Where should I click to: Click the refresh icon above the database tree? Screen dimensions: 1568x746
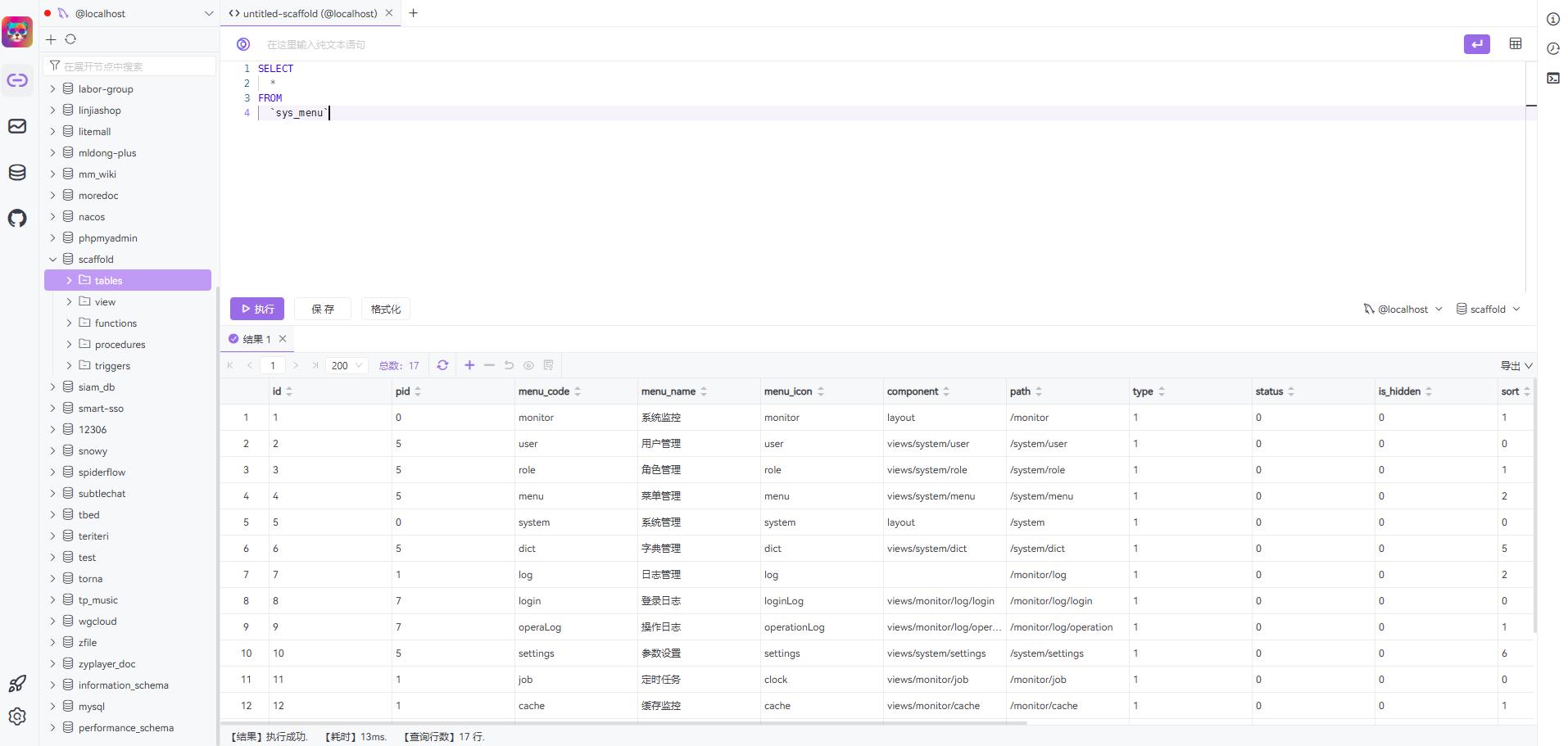pos(70,39)
